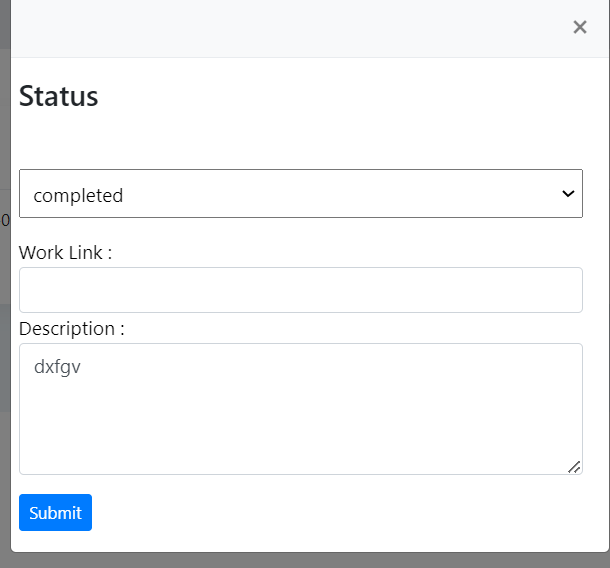Click the dimmed backdrop below the modal
This screenshot has width=610, height=568.
300,560
